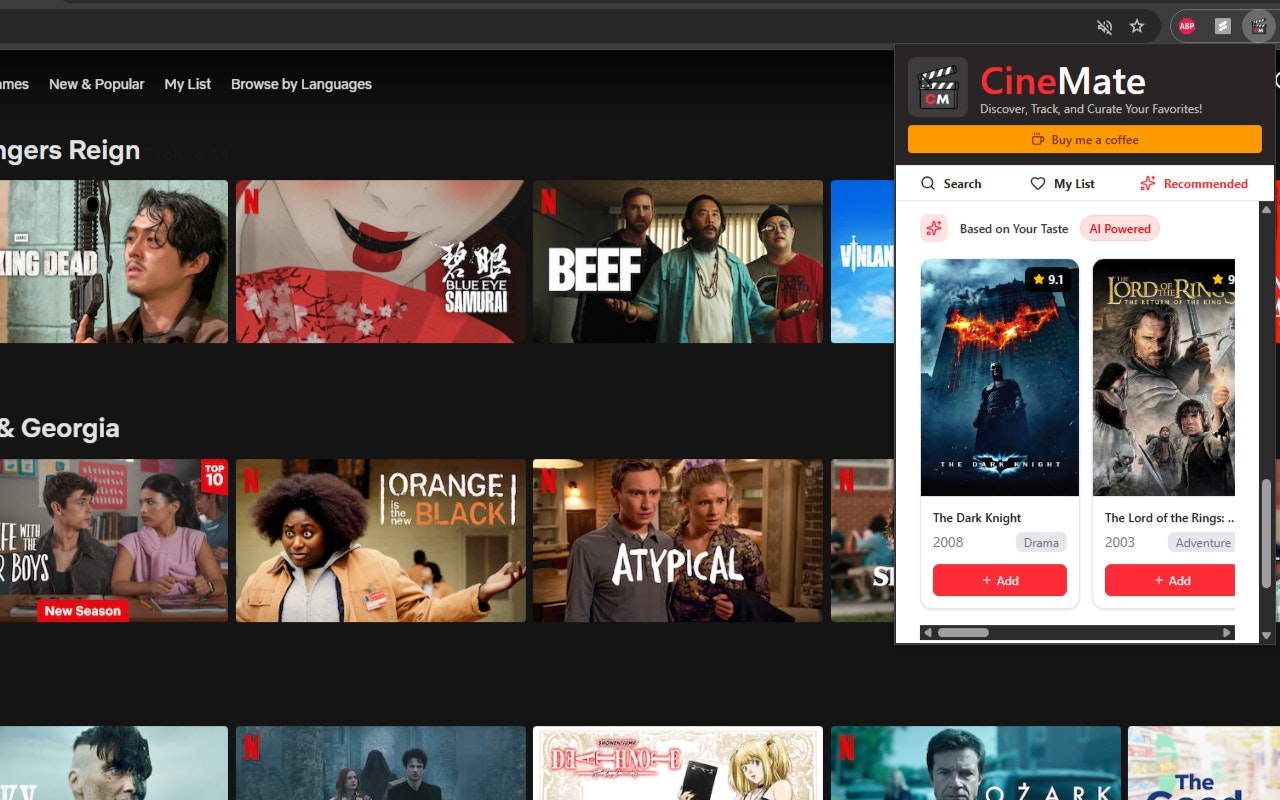1280x800 pixels.
Task: Open the Death Note title card
Action: click(x=678, y=763)
